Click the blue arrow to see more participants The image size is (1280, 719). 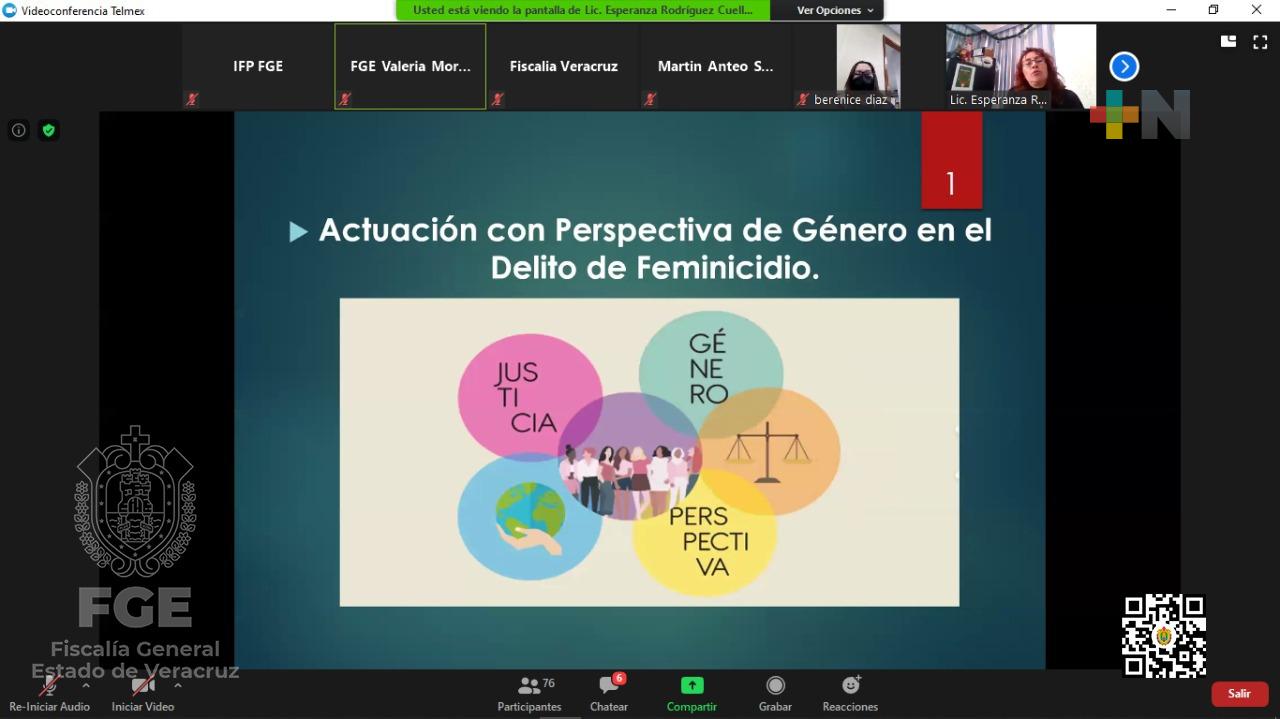(x=1123, y=66)
